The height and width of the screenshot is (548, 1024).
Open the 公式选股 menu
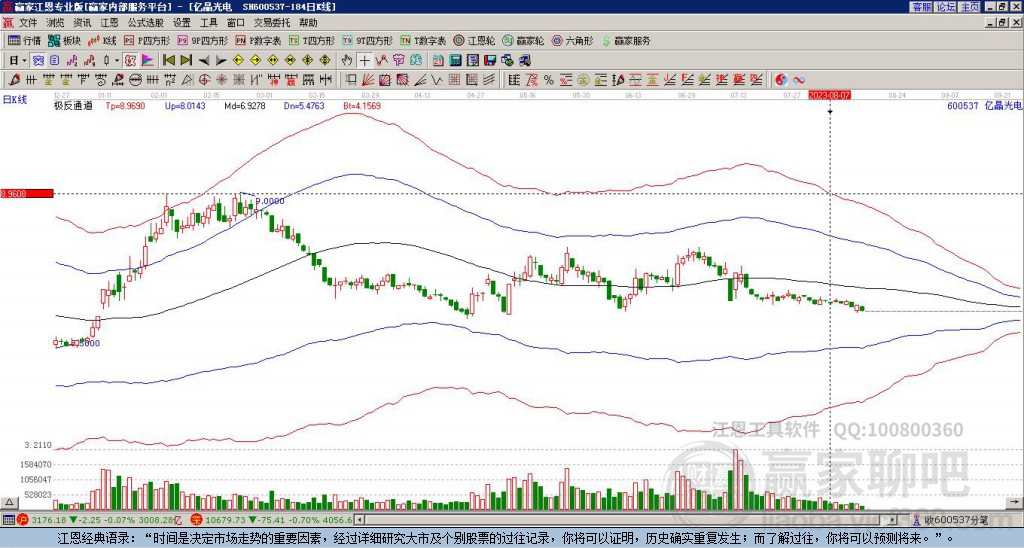coord(146,23)
